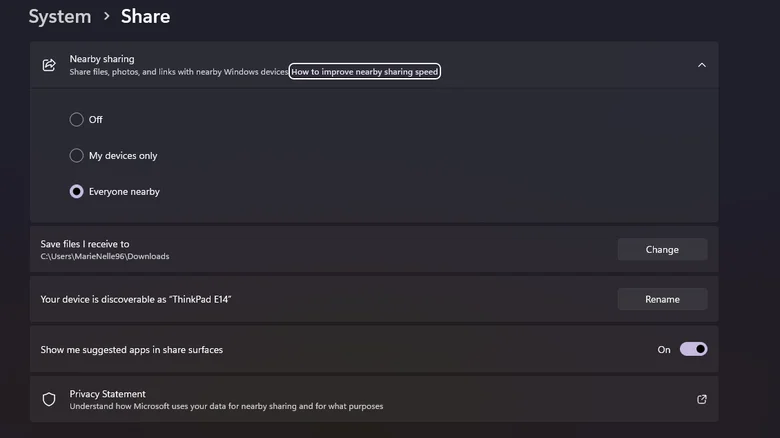Click the Nearby sharing heading text
Screen dimensions: 780x438
point(102,59)
